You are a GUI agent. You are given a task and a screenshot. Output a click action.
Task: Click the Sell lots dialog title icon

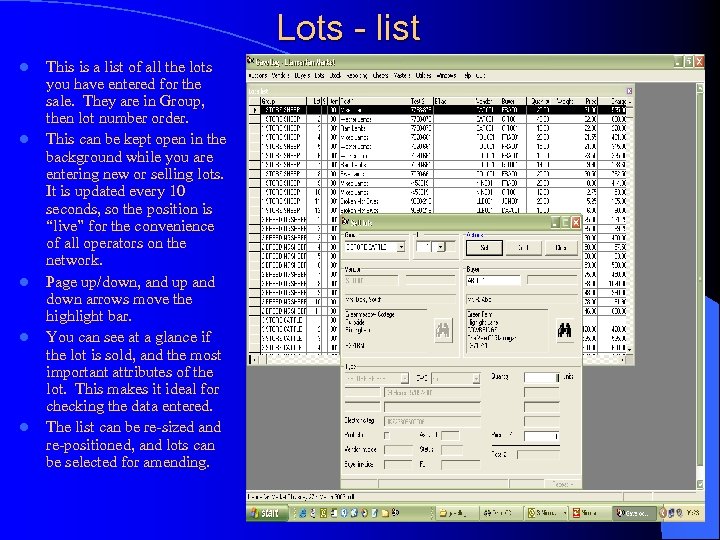click(x=346, y=222)
